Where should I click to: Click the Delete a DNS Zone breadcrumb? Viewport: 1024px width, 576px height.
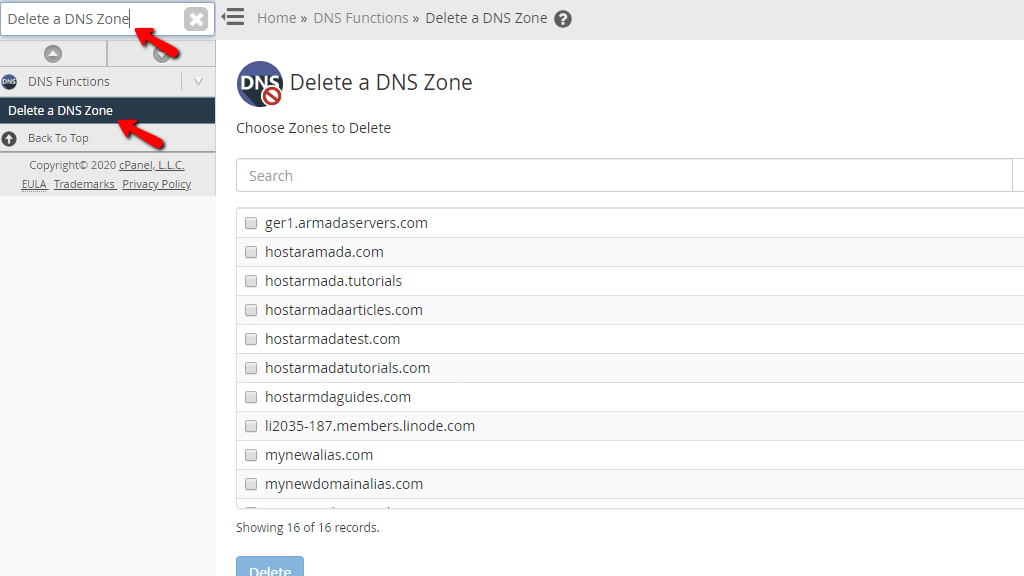tap(486, 18)
